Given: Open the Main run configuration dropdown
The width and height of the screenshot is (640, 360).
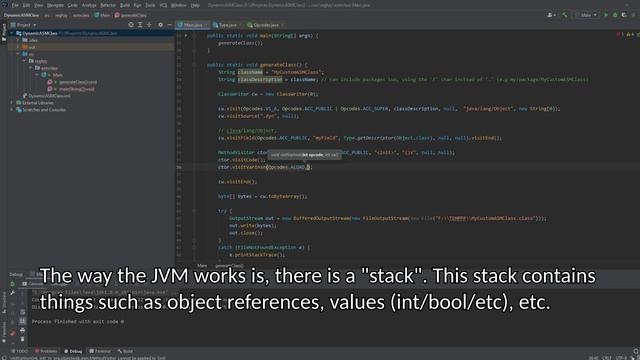Looking at the screenshot, I should 587,15.
